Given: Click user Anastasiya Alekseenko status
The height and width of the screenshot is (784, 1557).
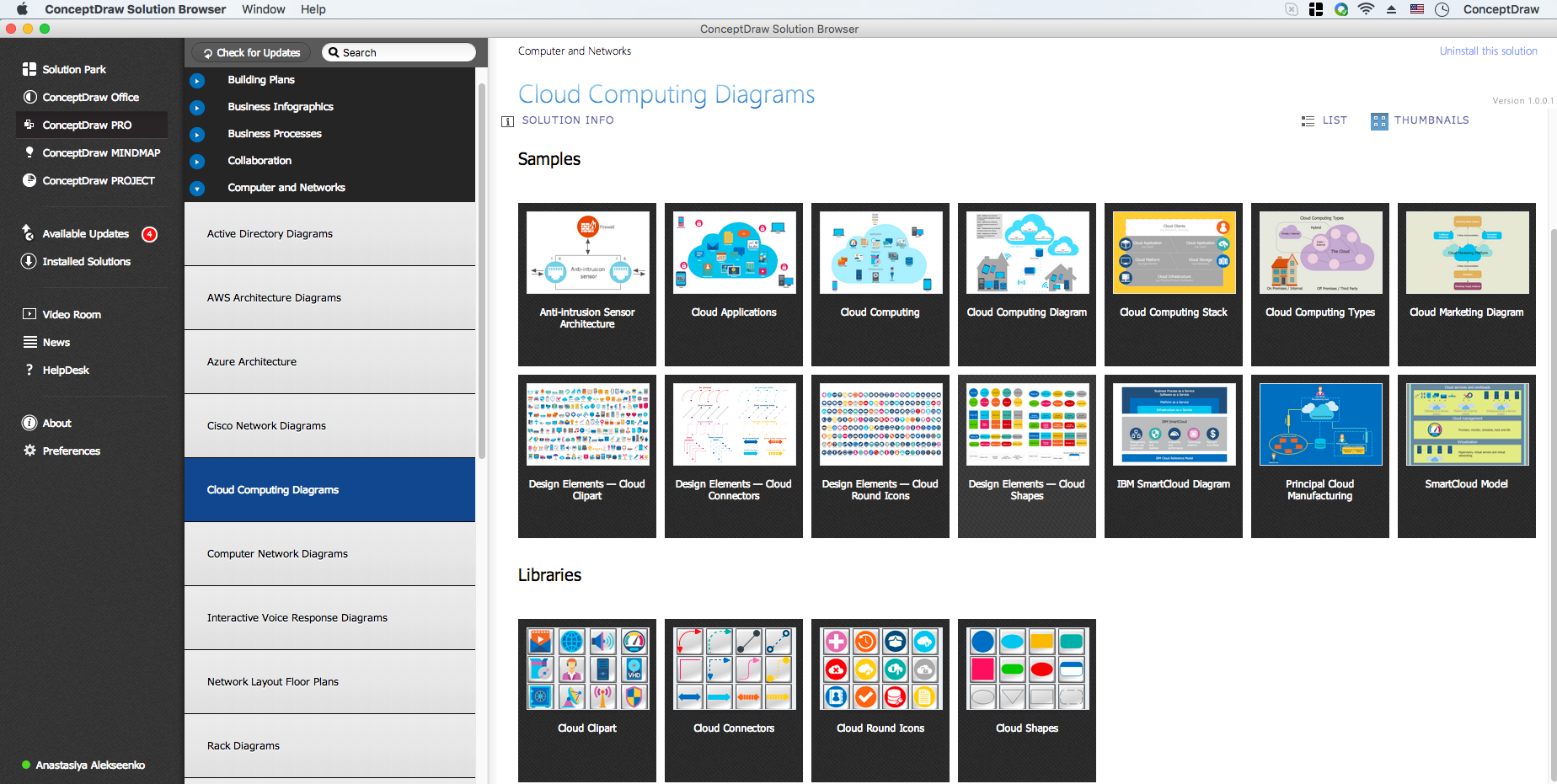Looking at the screenshot, I should click(83, 765).
